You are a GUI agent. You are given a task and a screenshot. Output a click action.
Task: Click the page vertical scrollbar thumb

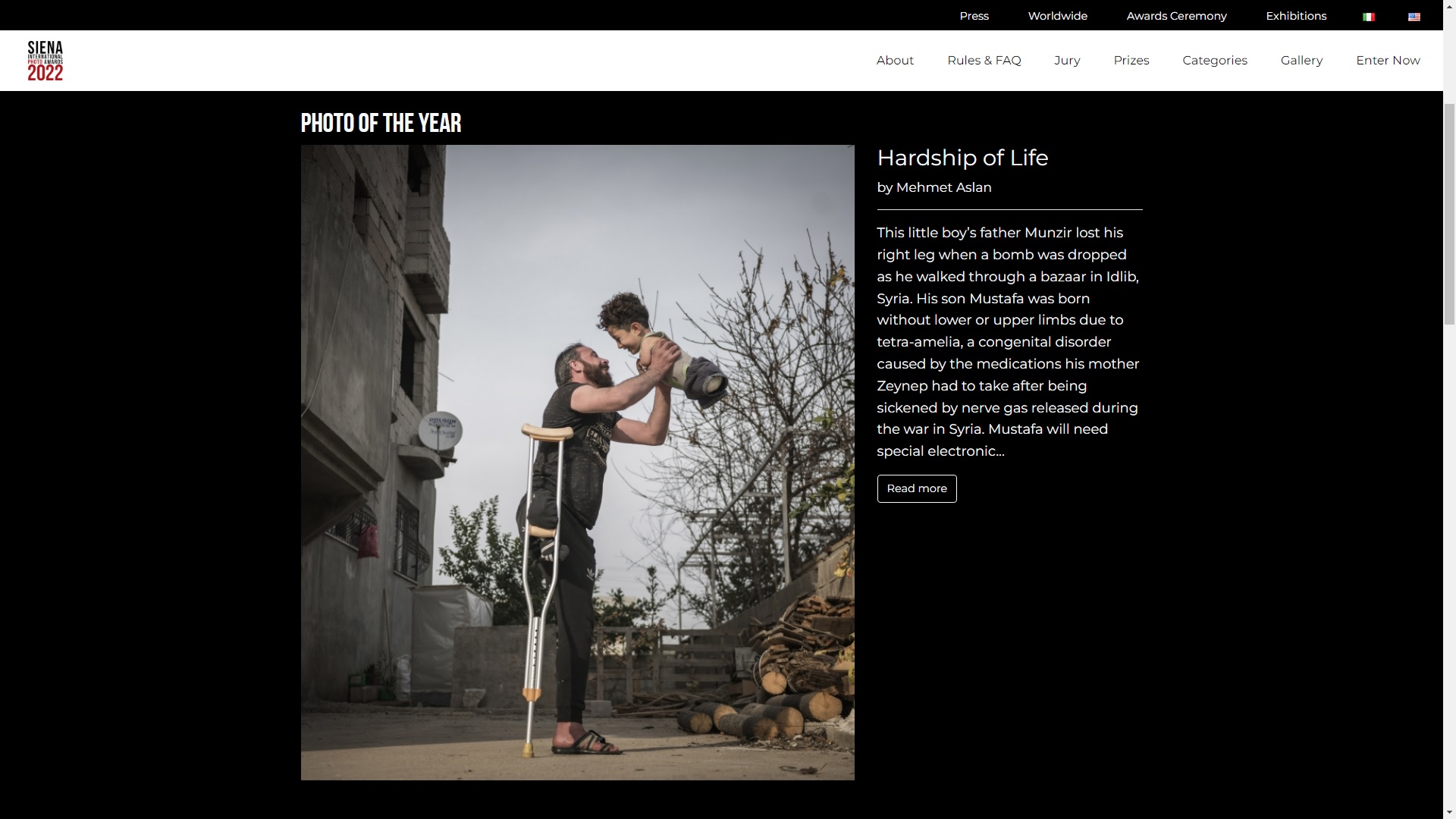[x=1449, y=212]
